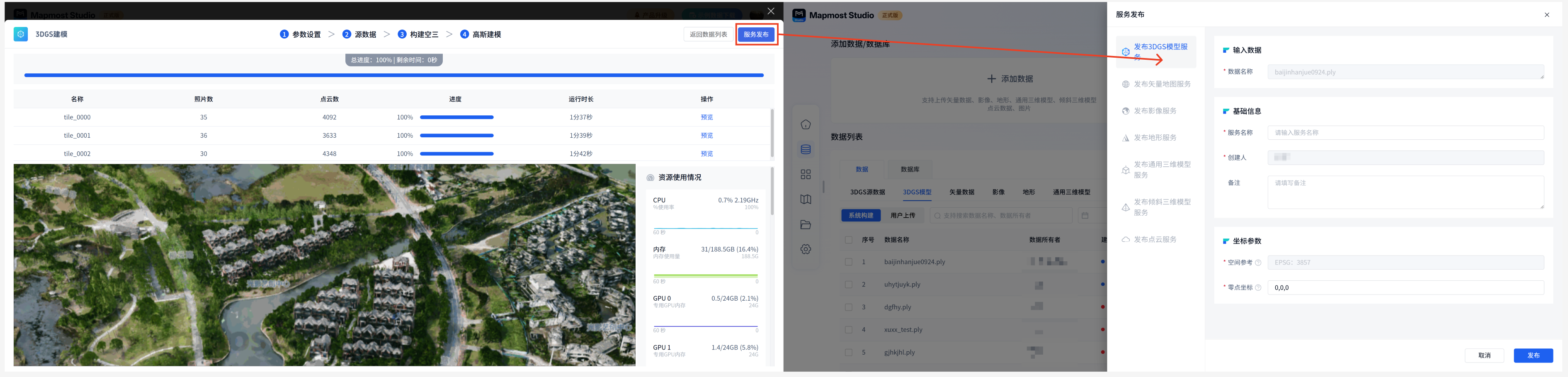This screenshot has height=377, width=1568.
Task: Tick the checkbox for uhytjuyk.ply
Action: coord(849,285)
